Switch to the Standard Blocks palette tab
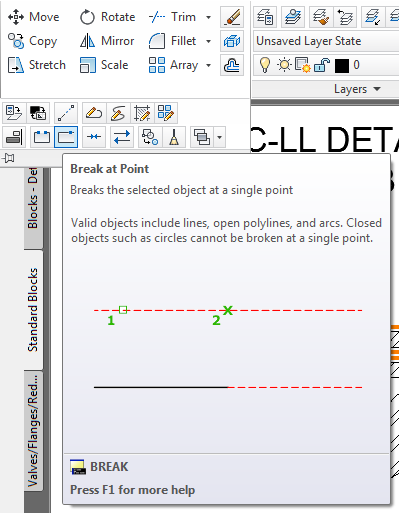The width and height of the screenshot is (399, 513). tap(33, 310)
